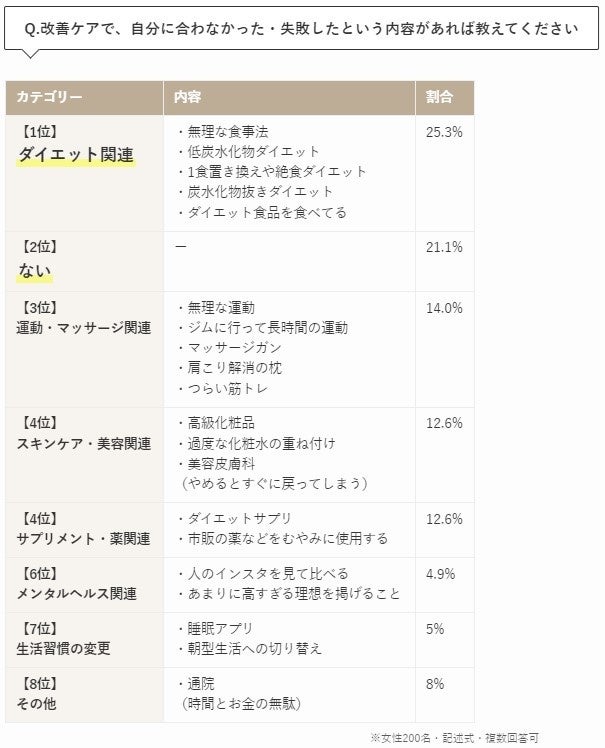Click the 14.0% percentage value
Viewport: 605px width, 748px height.
coord(444,308)
